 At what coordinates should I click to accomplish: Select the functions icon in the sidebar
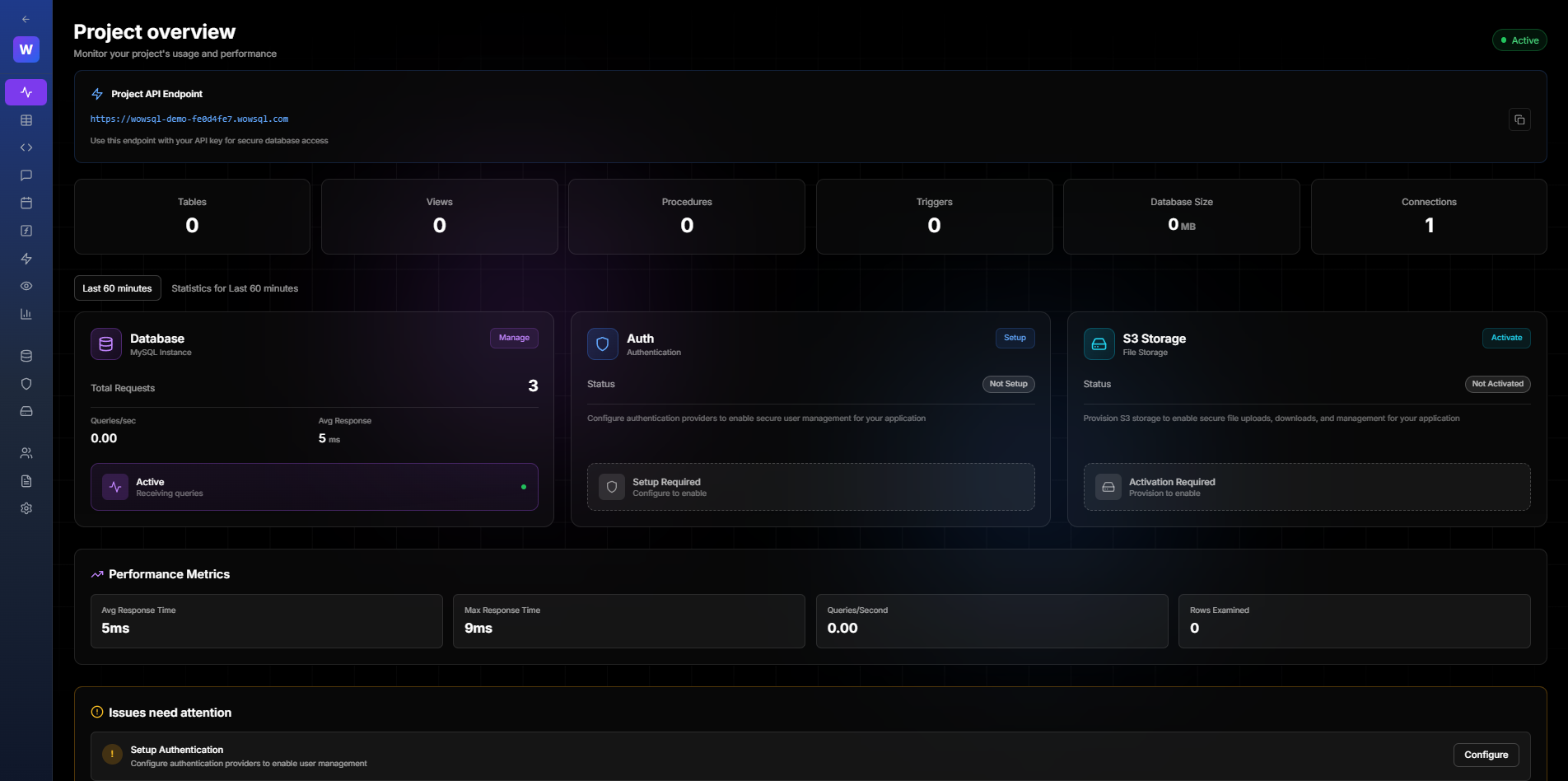26,231
